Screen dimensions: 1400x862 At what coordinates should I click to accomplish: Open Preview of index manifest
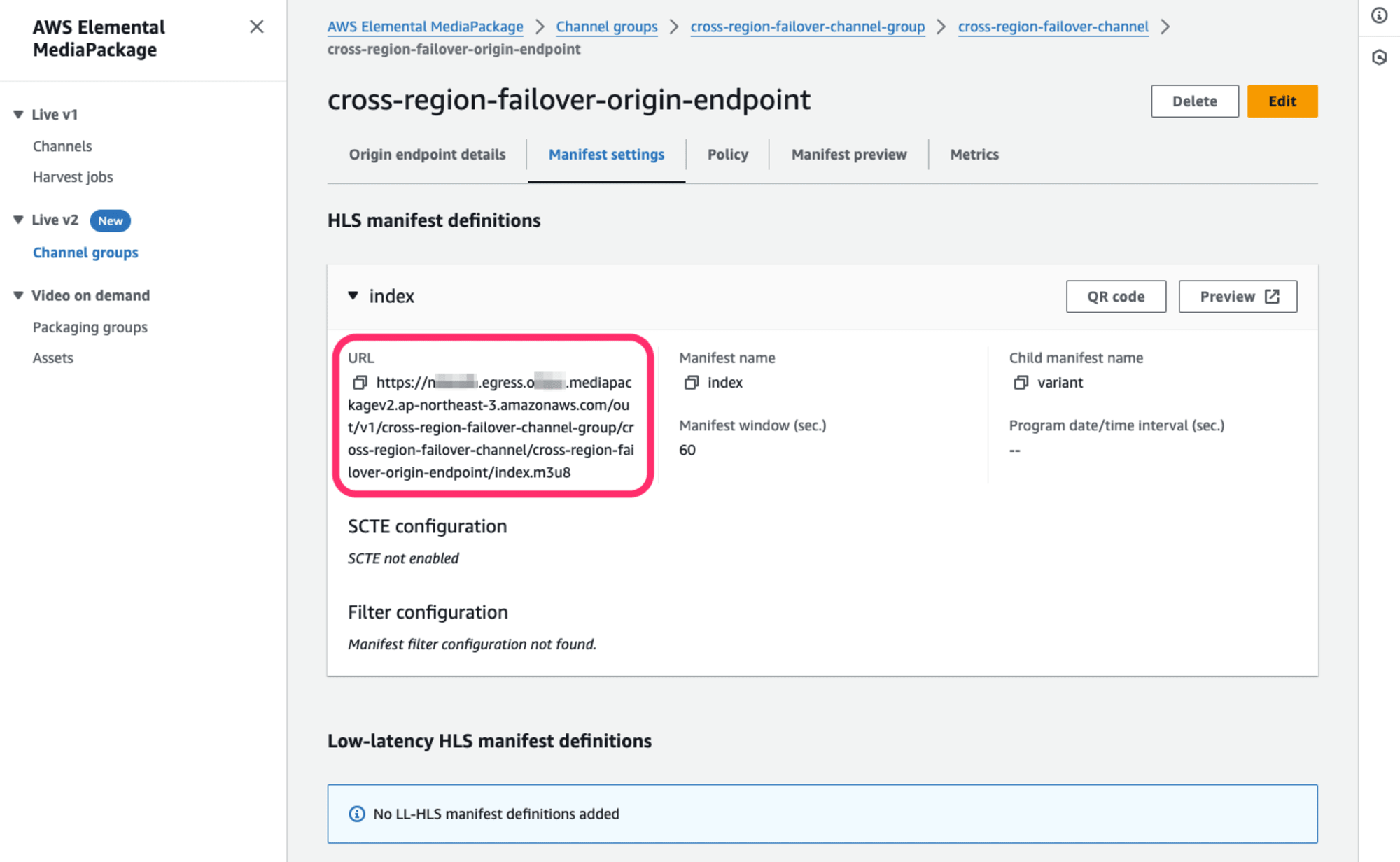click(x=1238, y=297)
